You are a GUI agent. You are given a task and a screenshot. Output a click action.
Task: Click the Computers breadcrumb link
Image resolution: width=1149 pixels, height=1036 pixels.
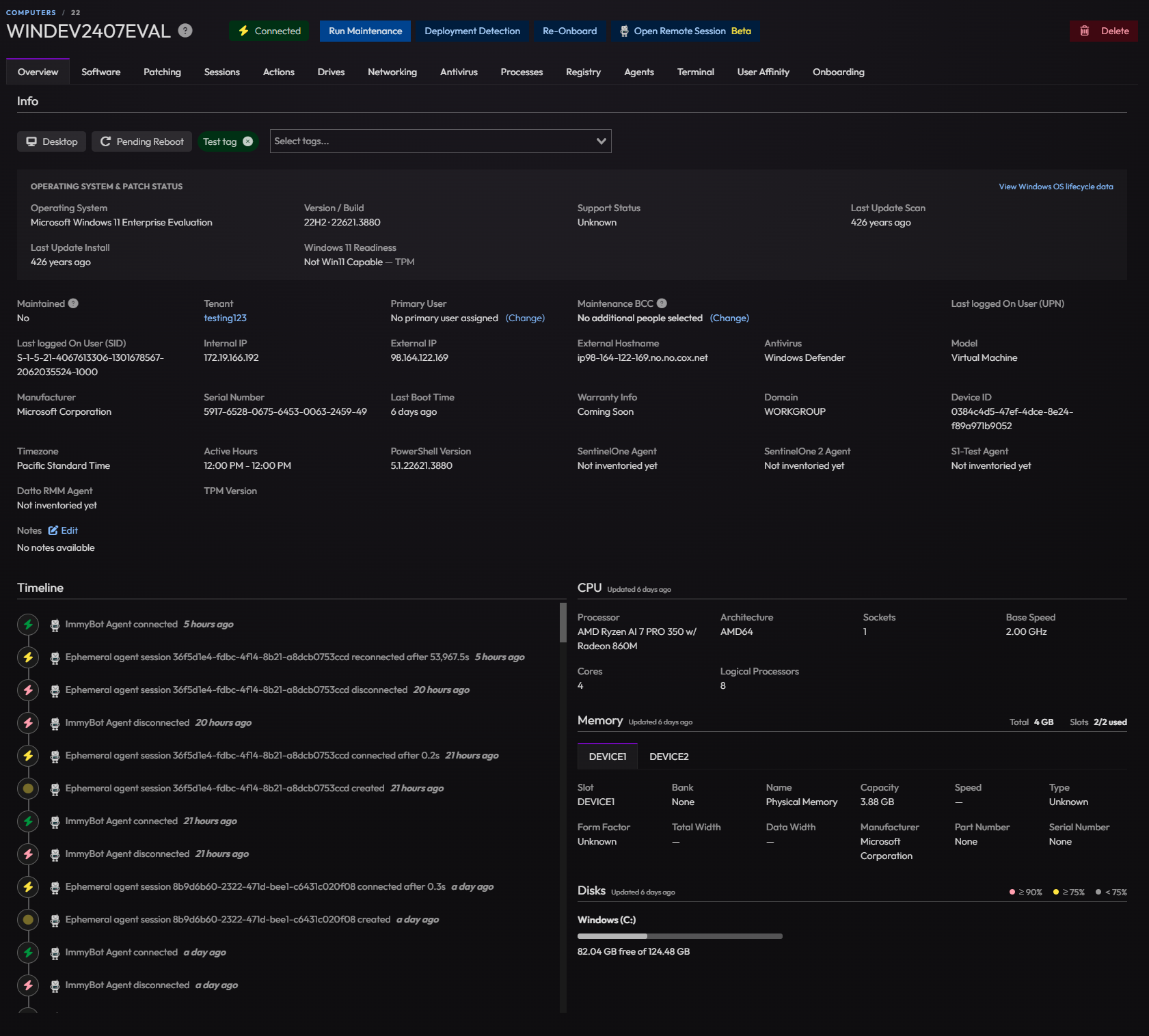31,12
